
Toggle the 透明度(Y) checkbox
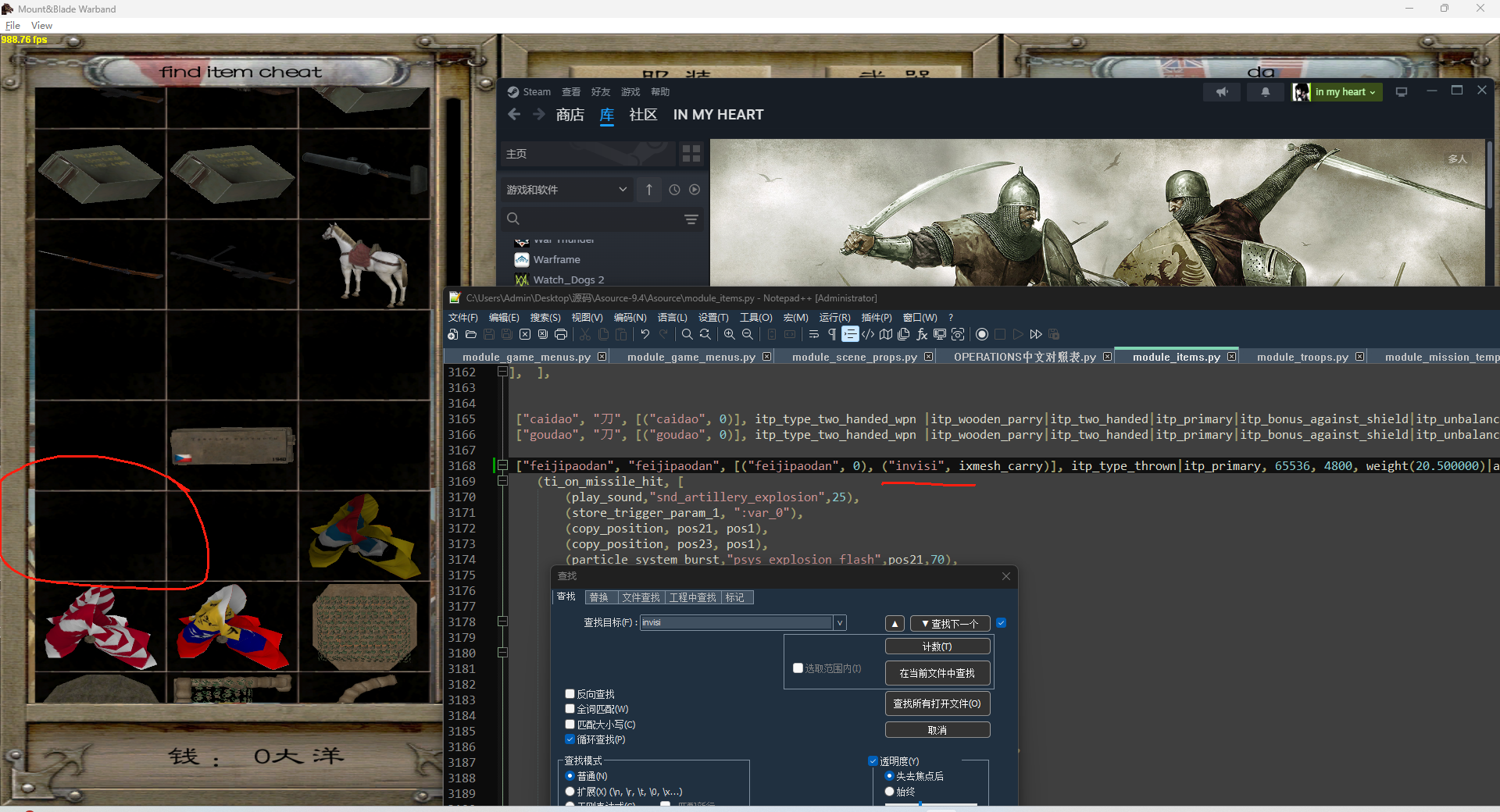[873, 761]
